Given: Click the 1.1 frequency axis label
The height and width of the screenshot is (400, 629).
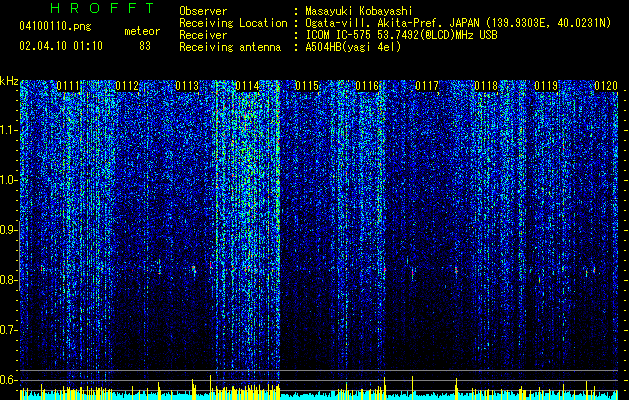Looking at the screenshot, I should [9, 130].
